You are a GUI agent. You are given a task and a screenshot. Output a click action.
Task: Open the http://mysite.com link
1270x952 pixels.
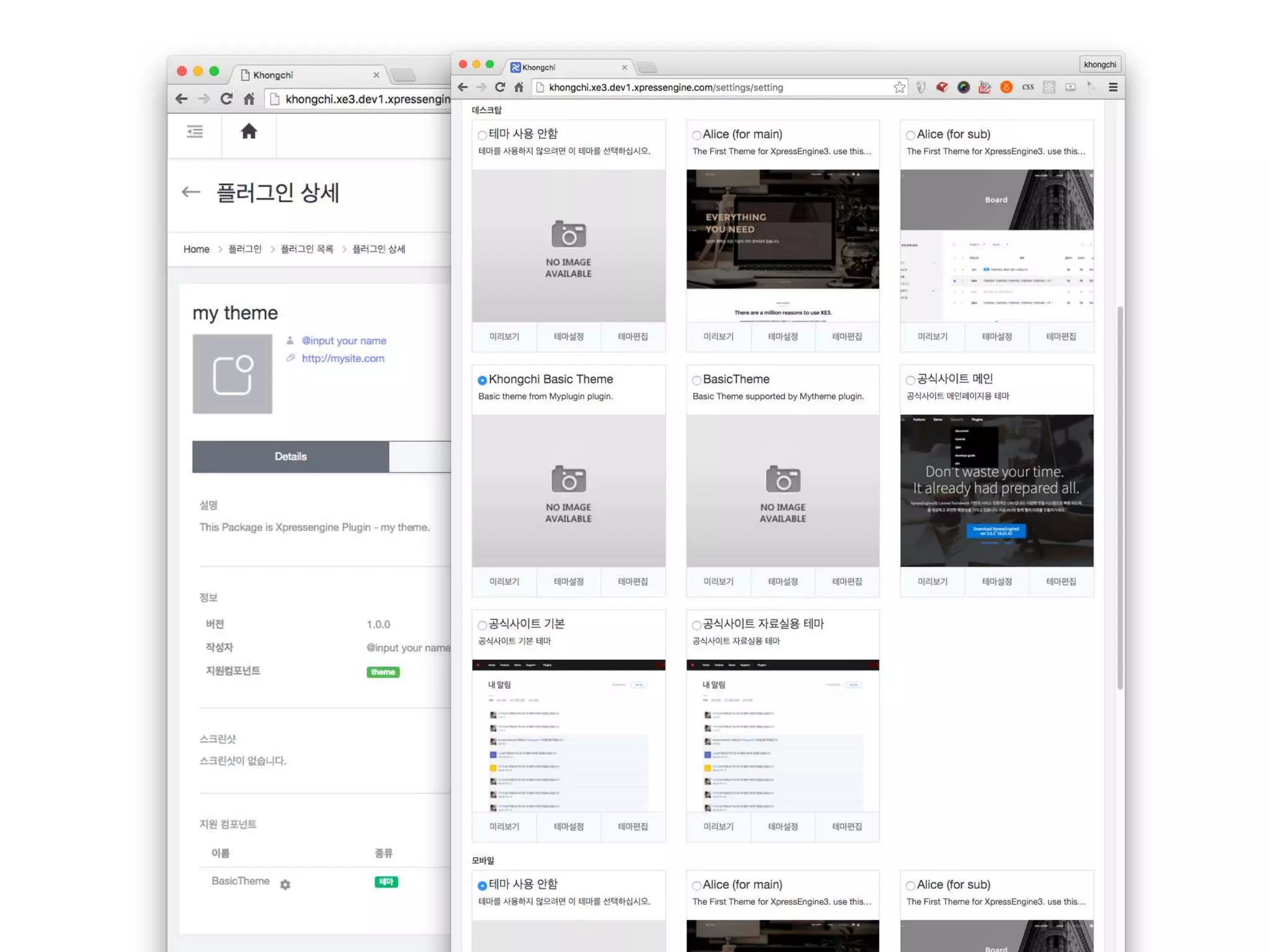pos(343,358)
